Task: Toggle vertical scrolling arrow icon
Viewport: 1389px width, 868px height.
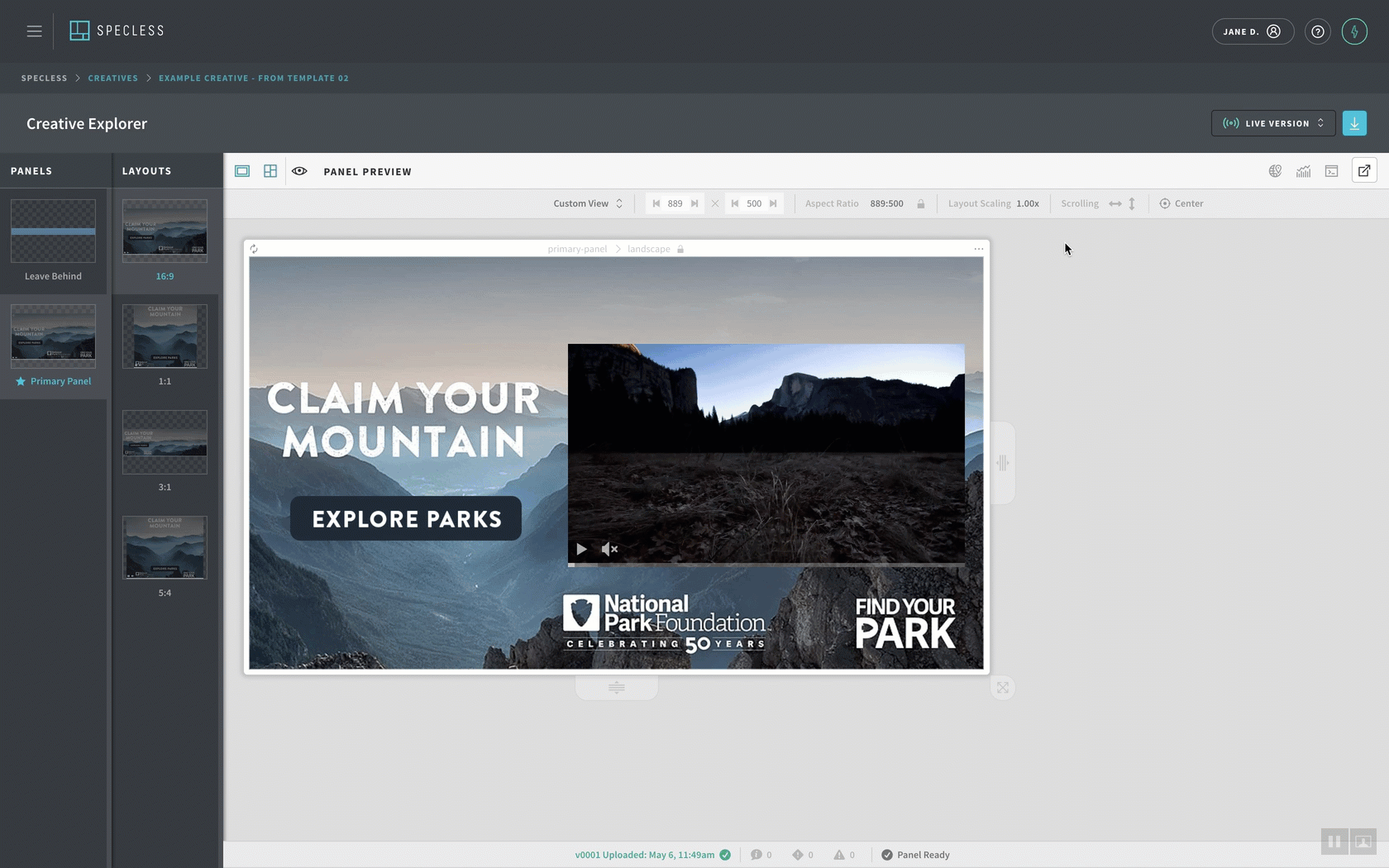Action: (x=1132, y=203)
